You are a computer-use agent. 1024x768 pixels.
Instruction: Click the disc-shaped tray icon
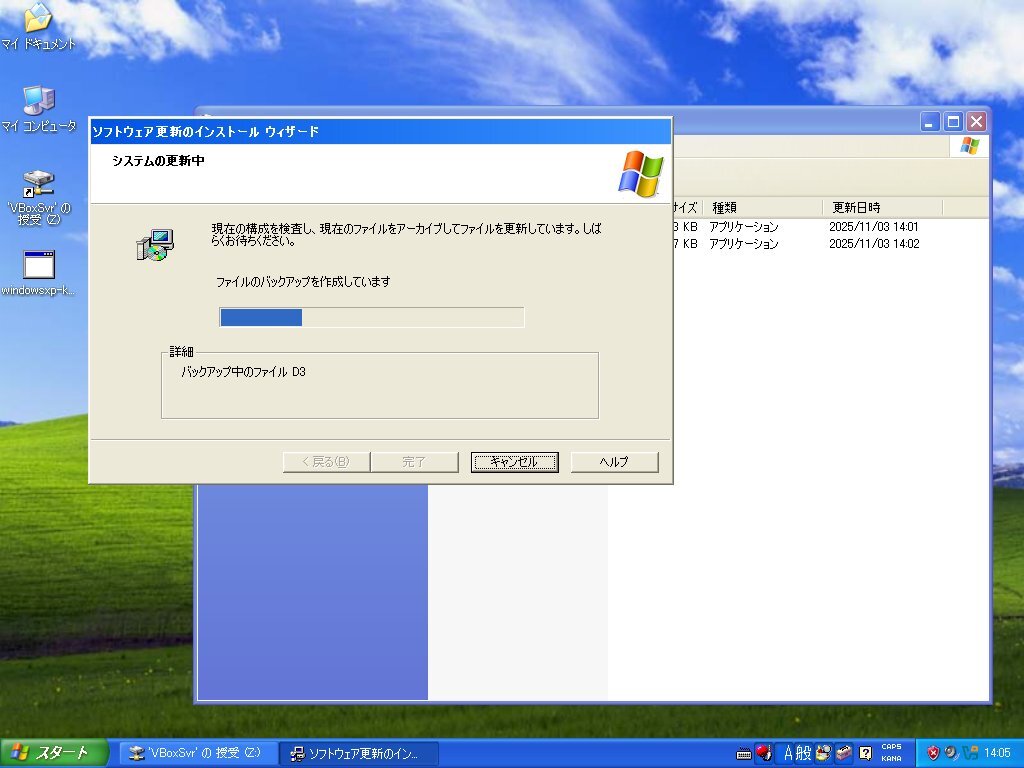click(x=952, y=753)
